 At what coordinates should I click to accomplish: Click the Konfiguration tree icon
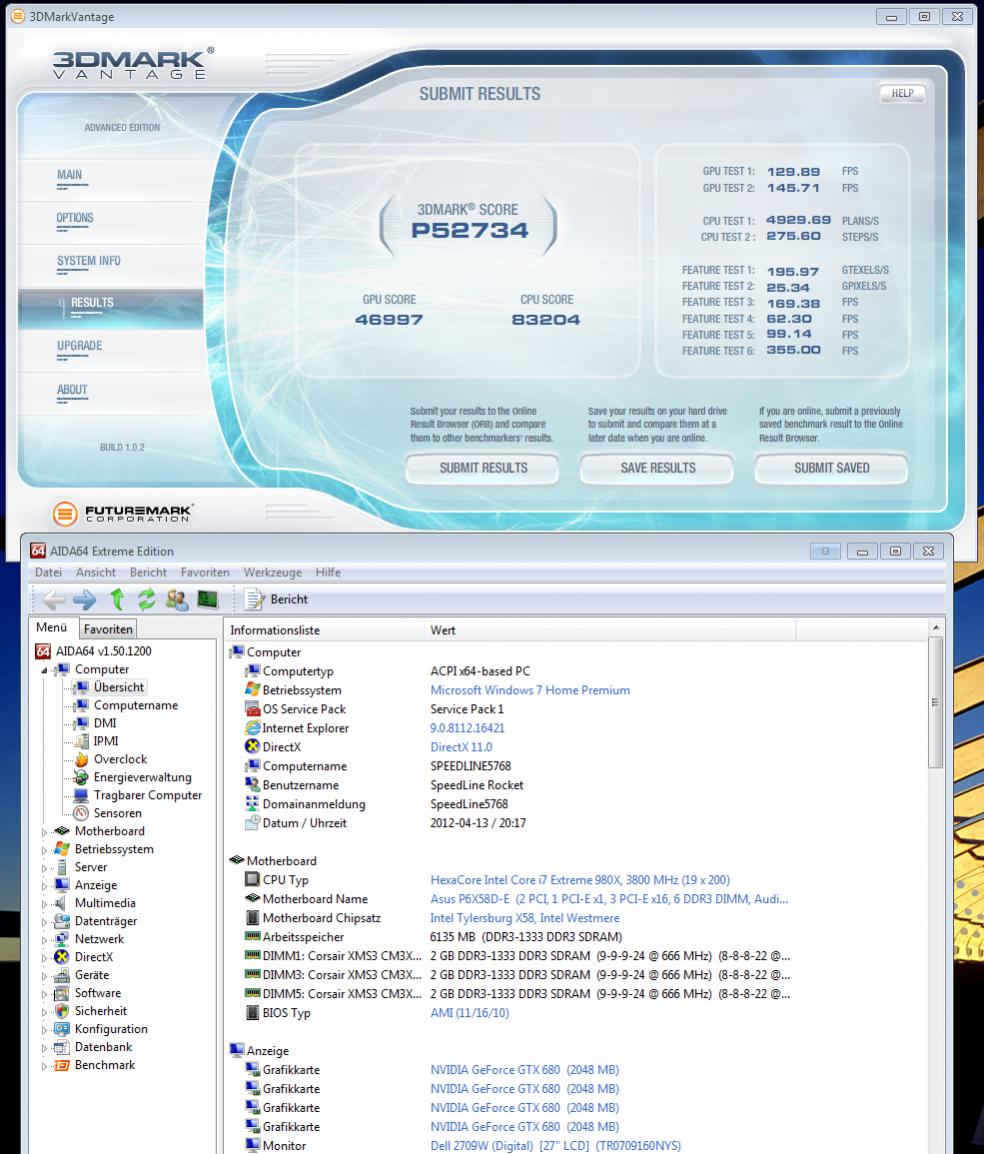pos(62,1029)
